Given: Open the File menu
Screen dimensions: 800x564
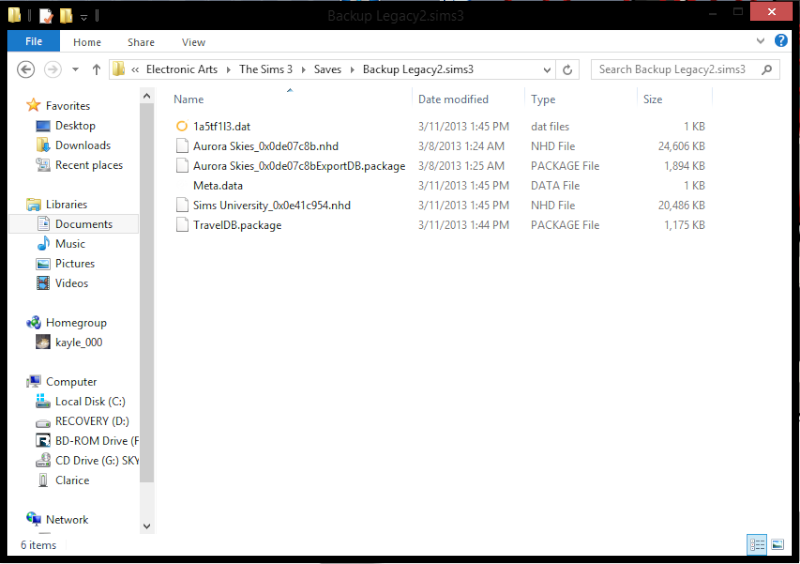Looking at the screenshot, I should 34,41.
